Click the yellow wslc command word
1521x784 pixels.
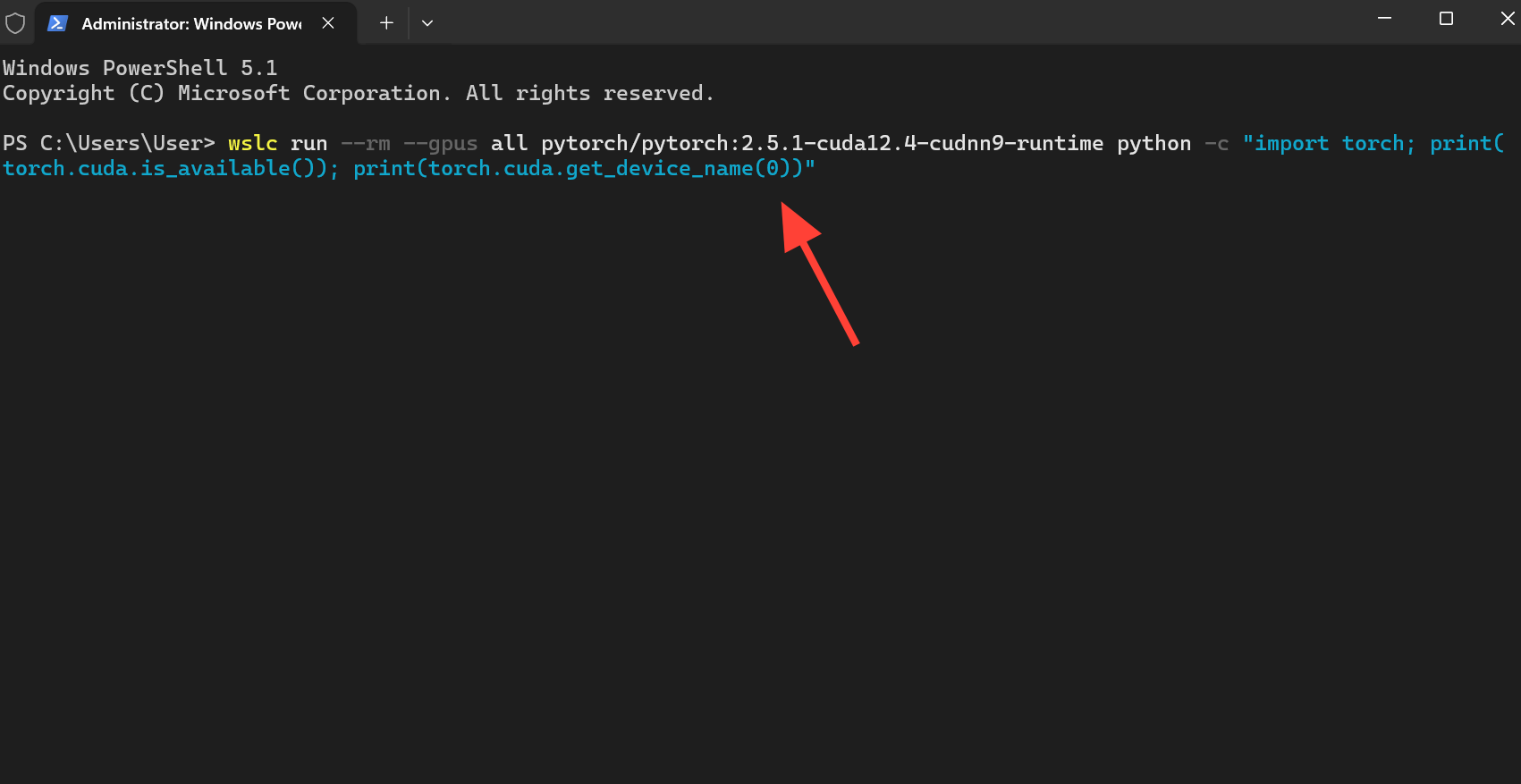click(253, 144)
